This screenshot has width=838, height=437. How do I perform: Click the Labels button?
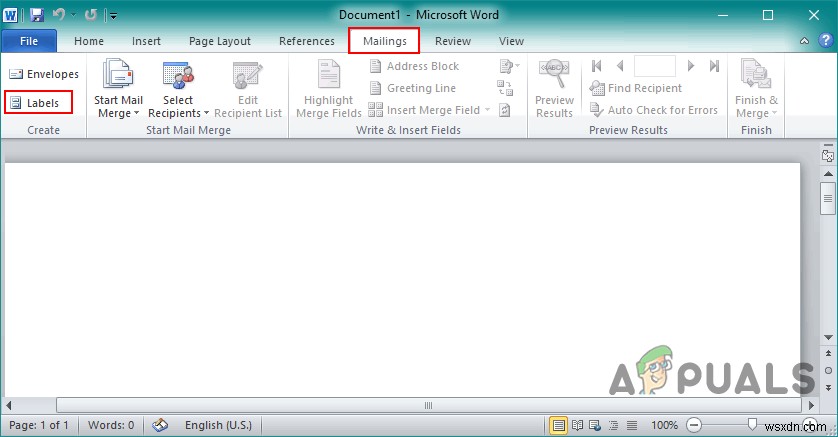38,103
